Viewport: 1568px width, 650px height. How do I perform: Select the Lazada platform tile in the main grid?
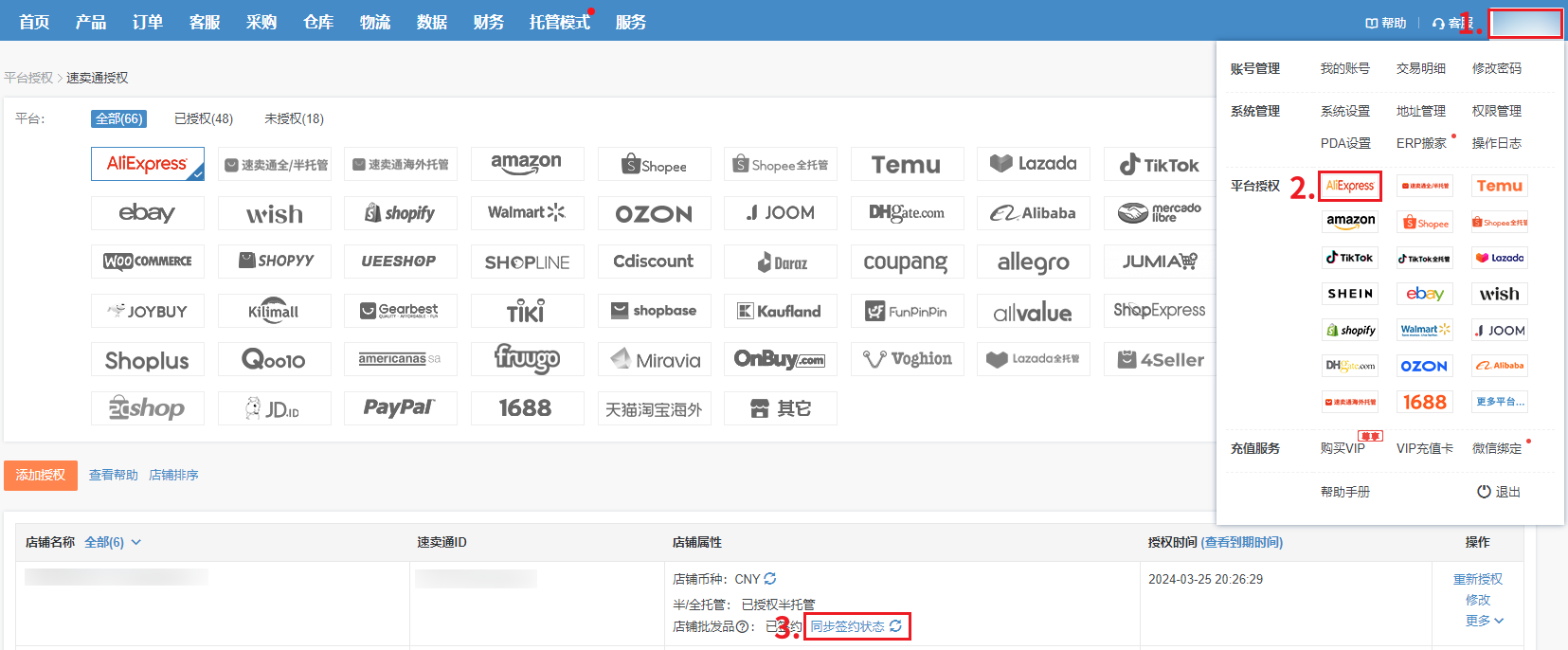pyautogui.click(x=1034, y=164)
